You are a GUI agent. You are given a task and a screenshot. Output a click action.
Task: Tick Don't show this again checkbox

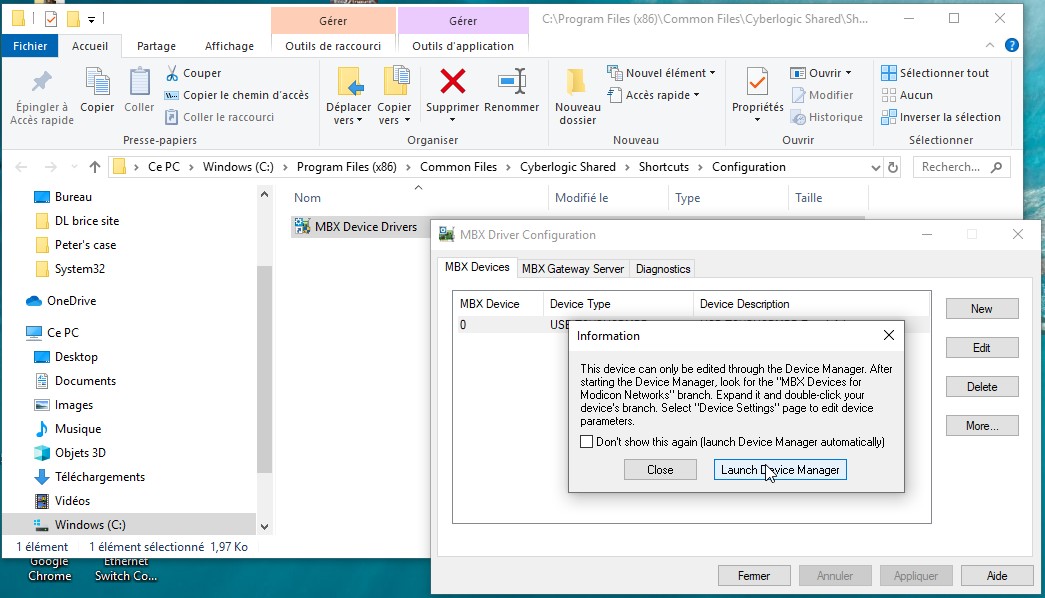586,441
